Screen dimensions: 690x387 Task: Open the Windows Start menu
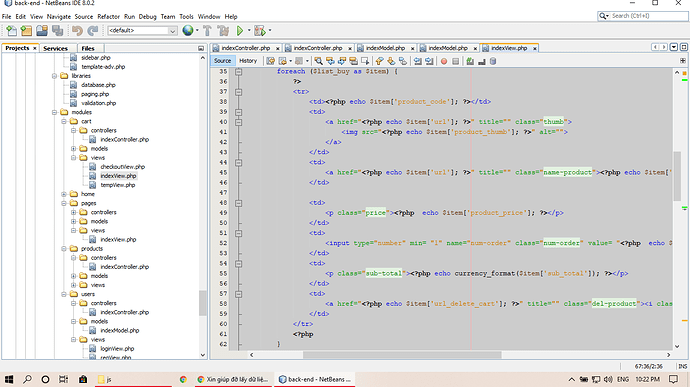tap(9, 379)
